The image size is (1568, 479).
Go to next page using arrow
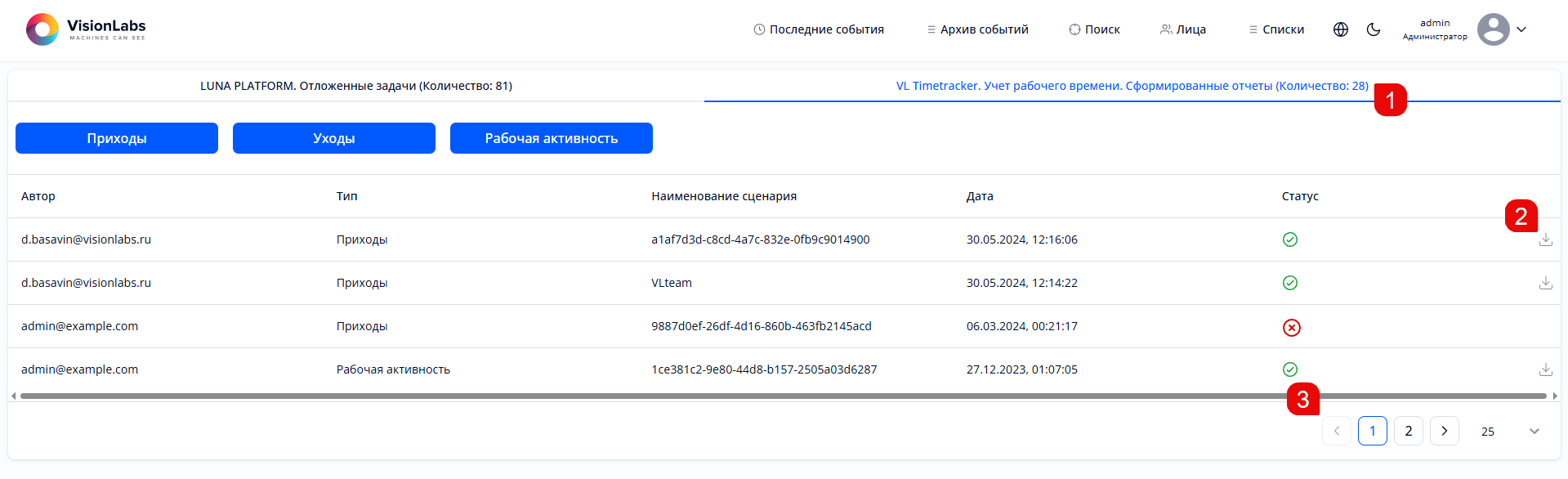click(1444, 431)
